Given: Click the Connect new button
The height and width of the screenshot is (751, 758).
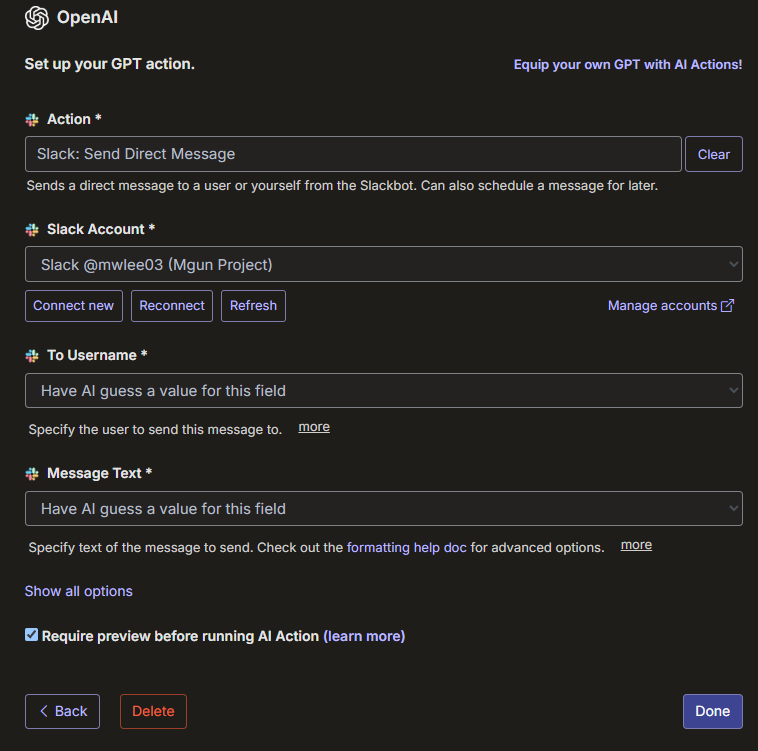Looking at the screenshot, I should tap(73, 306).
